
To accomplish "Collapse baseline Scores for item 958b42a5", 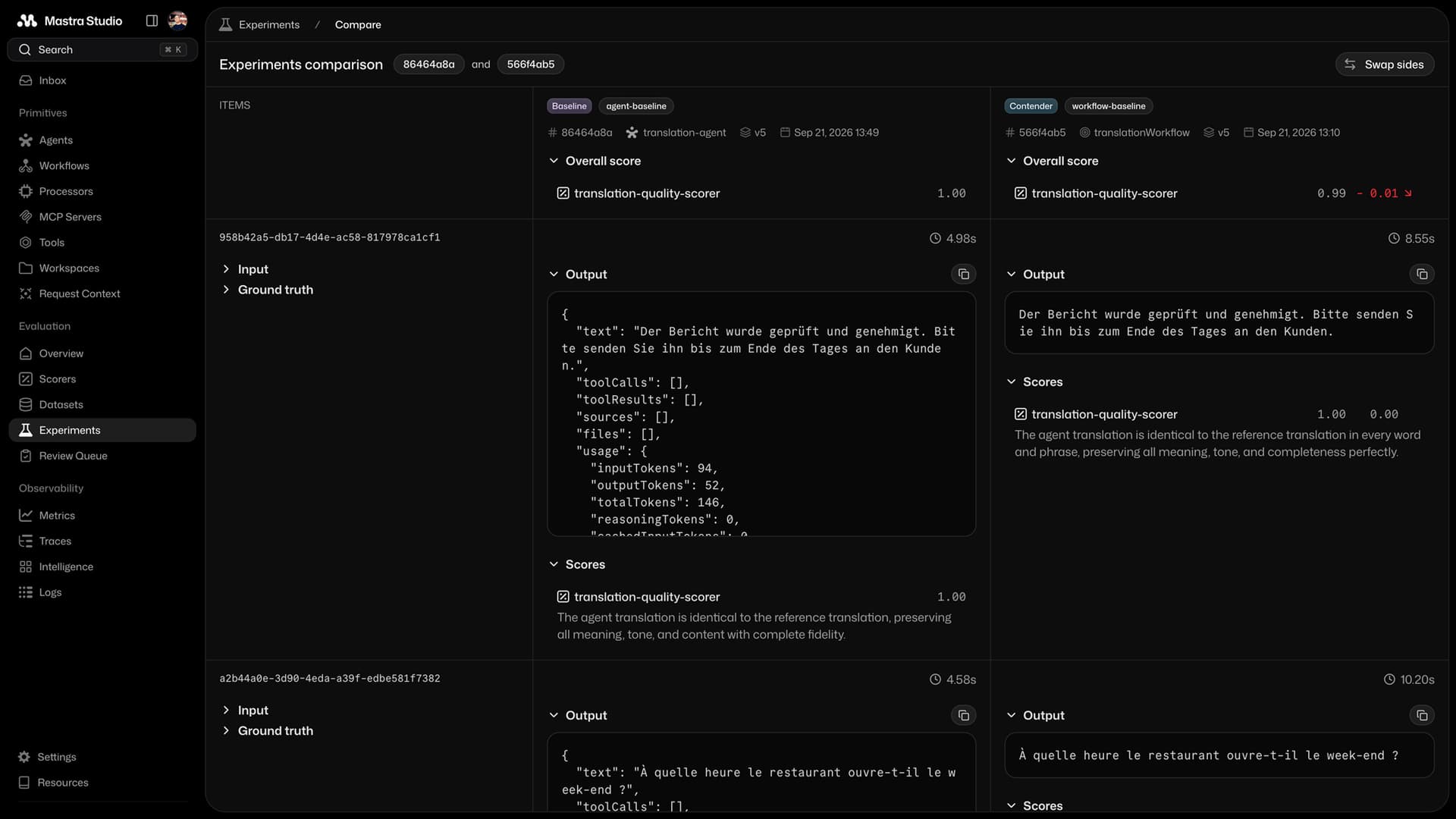I will click(x=576, y=564).
